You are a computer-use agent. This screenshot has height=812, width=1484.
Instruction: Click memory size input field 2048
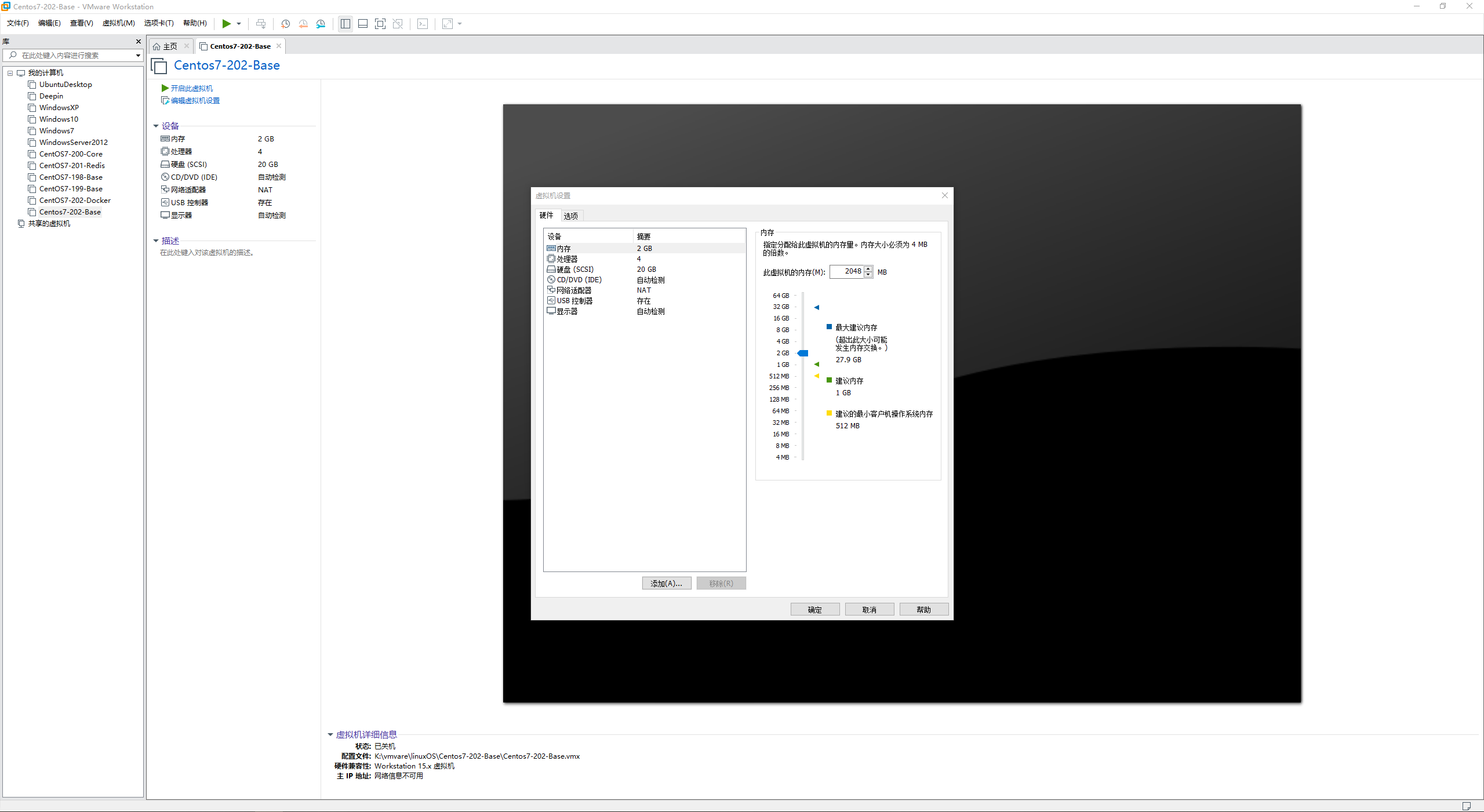click(x=846, y=271)
